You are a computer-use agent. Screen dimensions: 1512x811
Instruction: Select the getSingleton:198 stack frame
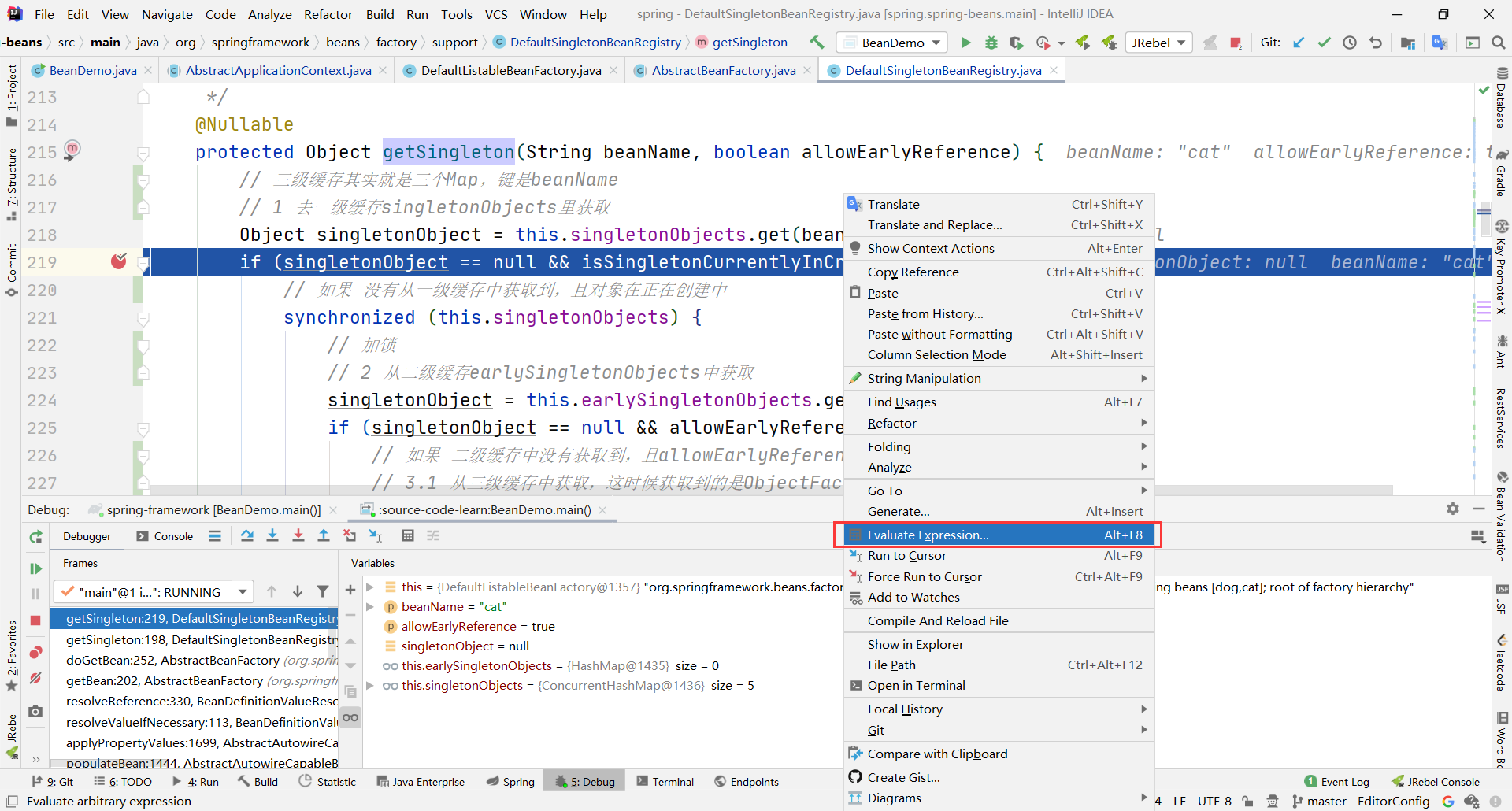click(x=195, y=639)
